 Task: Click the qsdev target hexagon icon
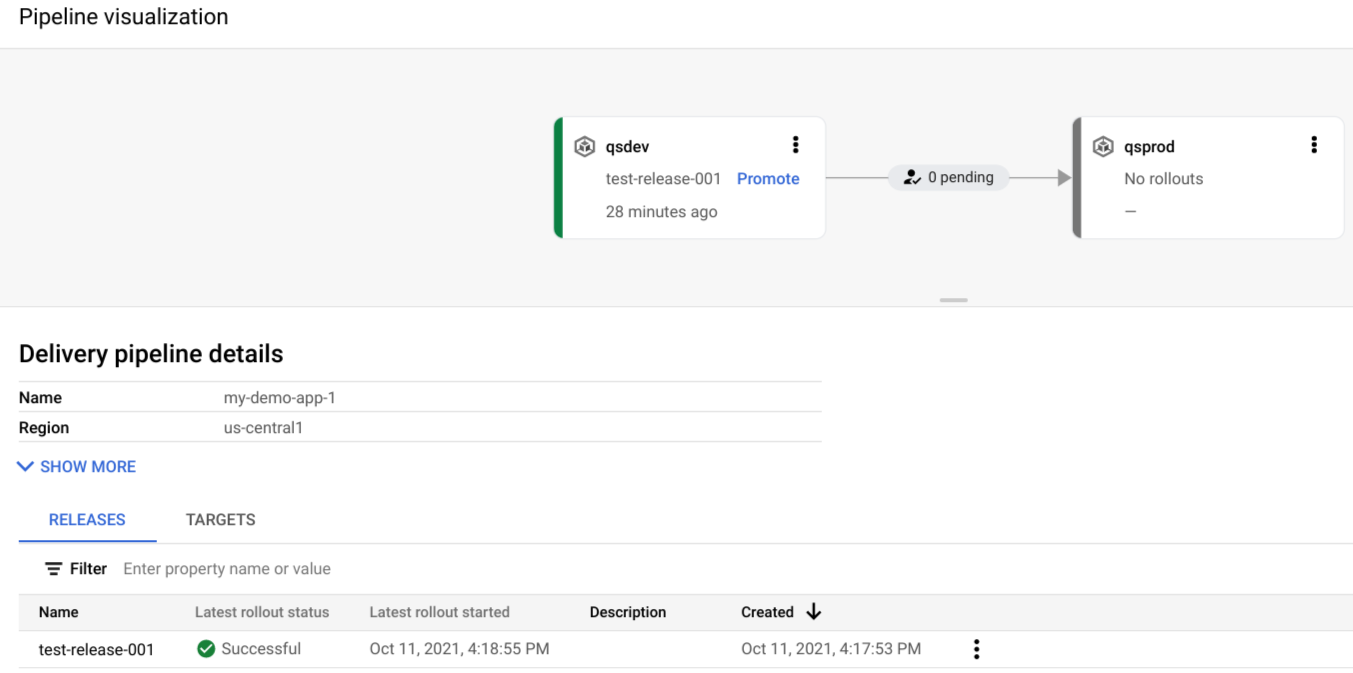pos(585,146)
